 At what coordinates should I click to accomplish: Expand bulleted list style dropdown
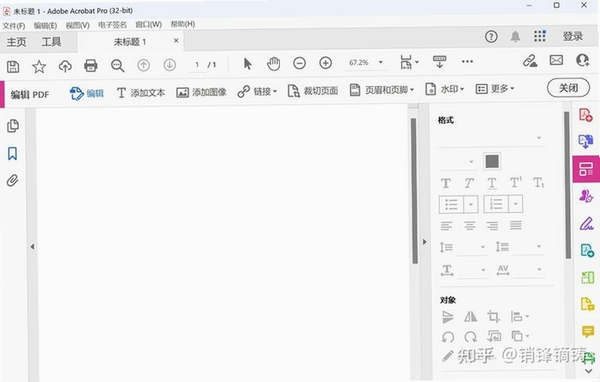(471, 204)
